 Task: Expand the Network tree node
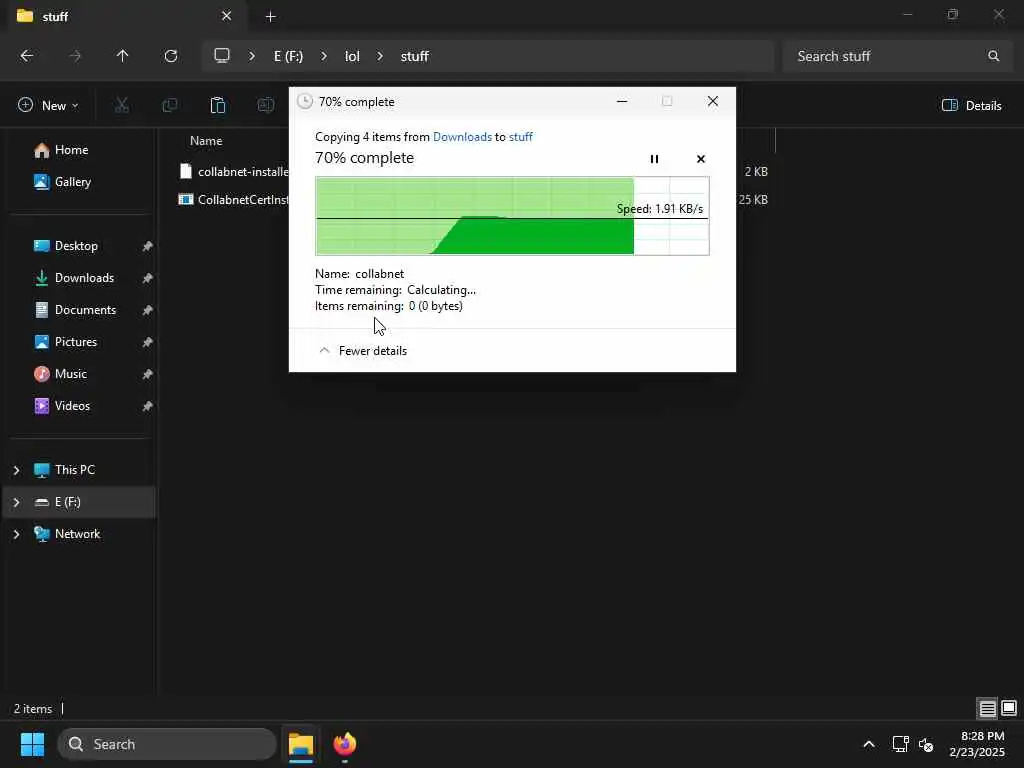[x=16, y=534]
